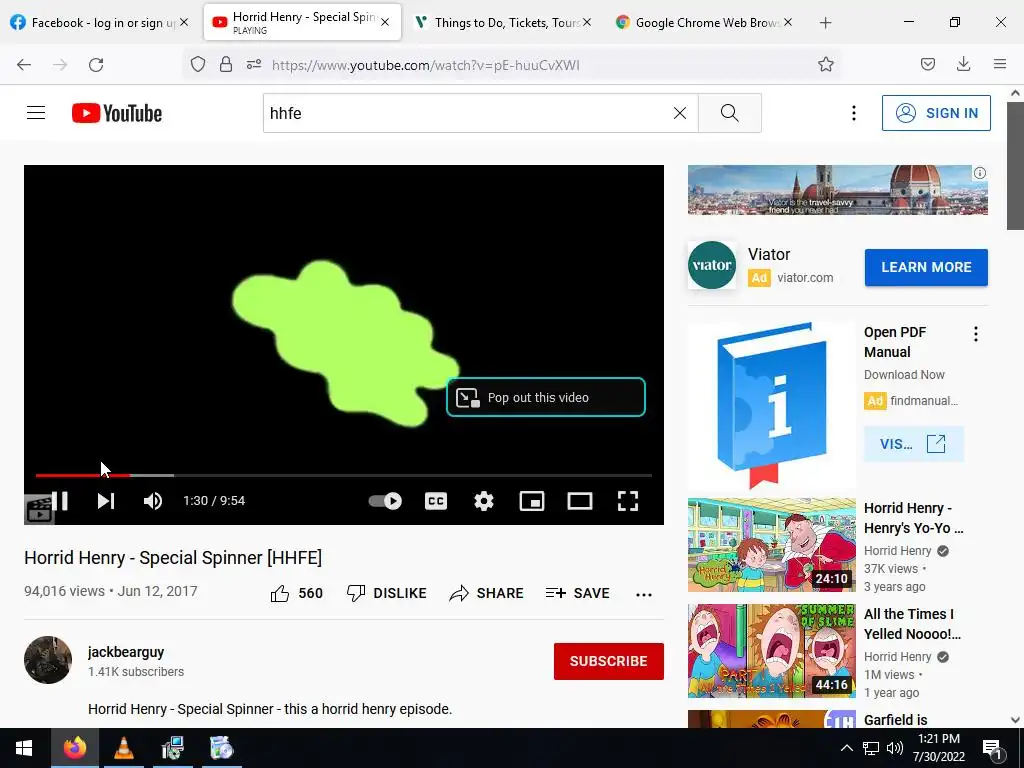Image resolution: width=1024 pixels, height=768 pixels.
Task: Open the Open PDF Manual ad thumbnail
Action: pos(771,405)
